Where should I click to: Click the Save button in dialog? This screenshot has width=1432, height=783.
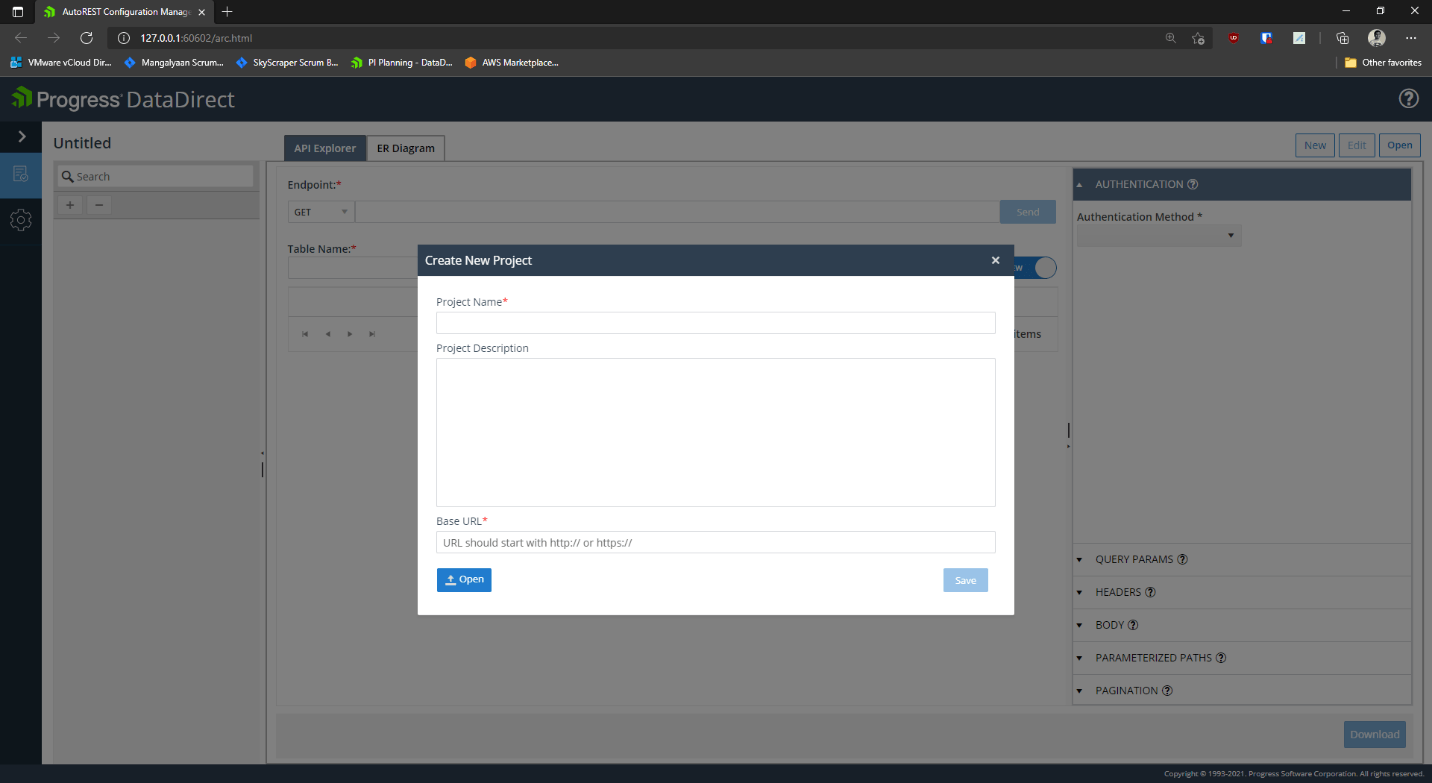coord(965,580)
